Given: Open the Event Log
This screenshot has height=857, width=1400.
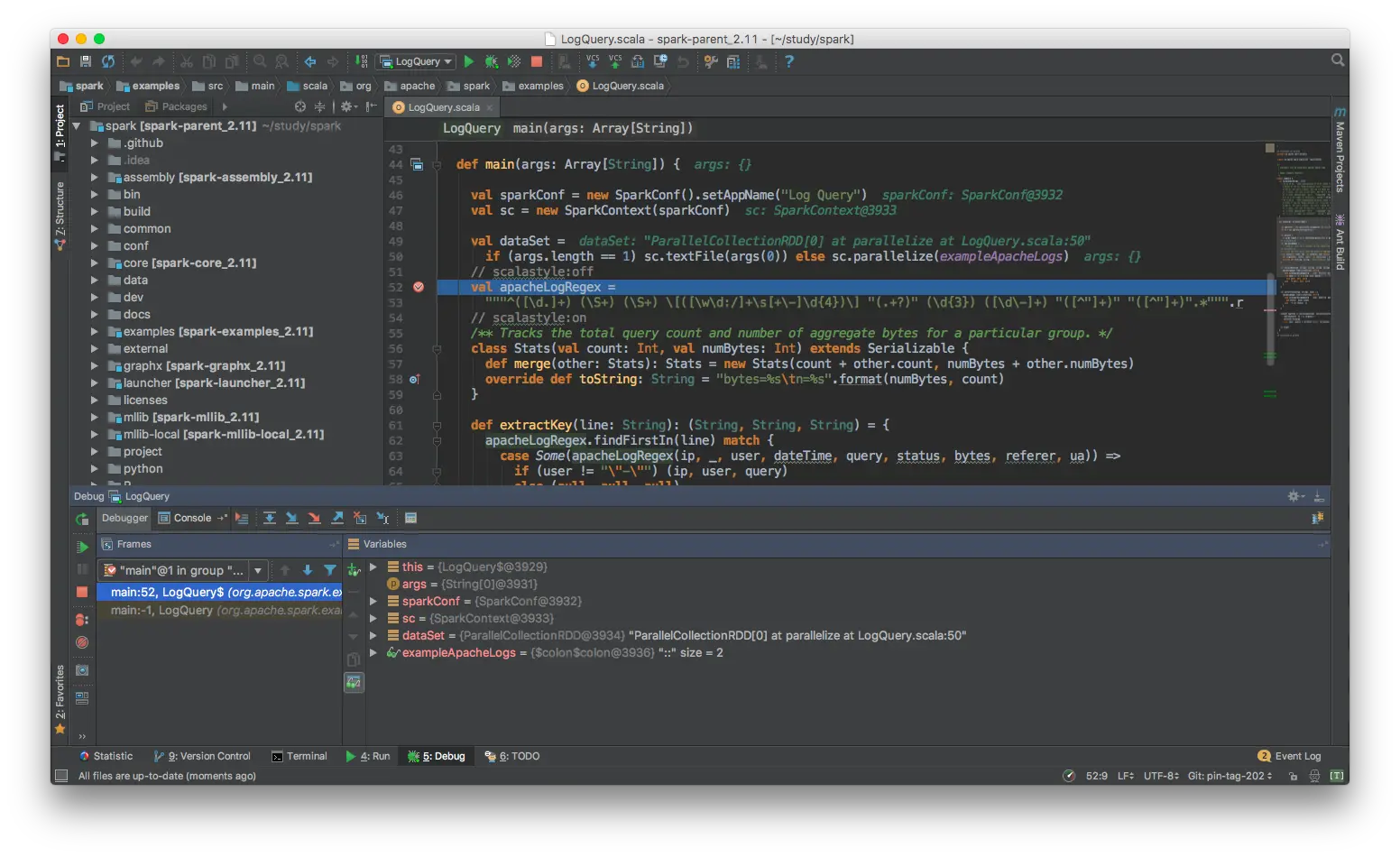Looking at the screenshot, I should [1296, 756].
